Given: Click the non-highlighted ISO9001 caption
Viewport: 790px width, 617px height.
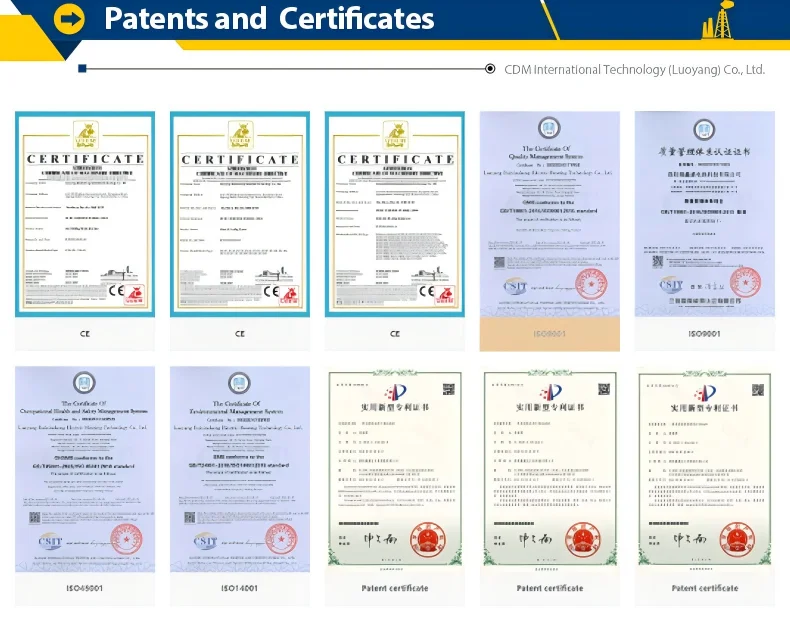Looking at the screenshot, I should (x=704, y=334).
